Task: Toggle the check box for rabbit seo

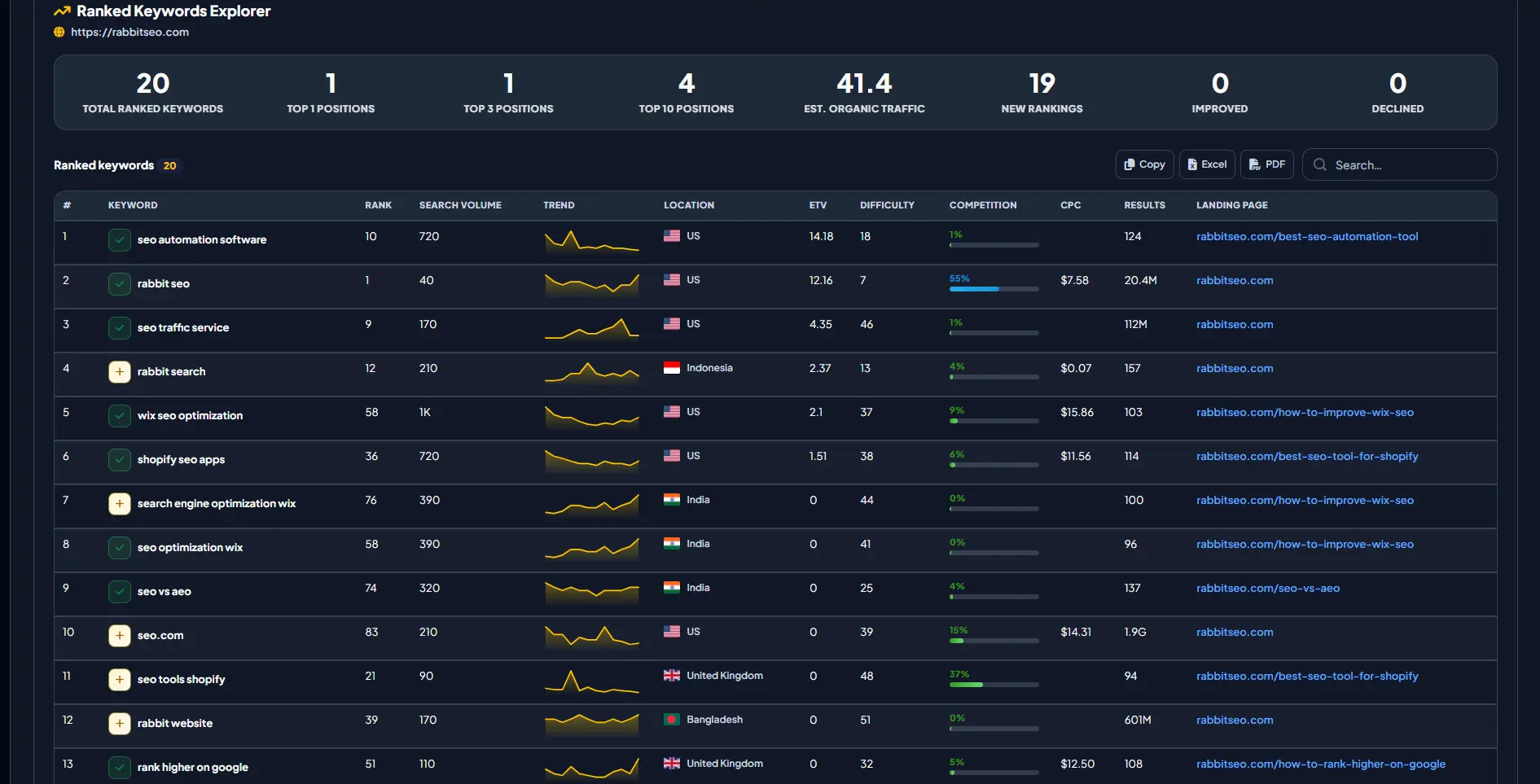Action: pos(120,284)
